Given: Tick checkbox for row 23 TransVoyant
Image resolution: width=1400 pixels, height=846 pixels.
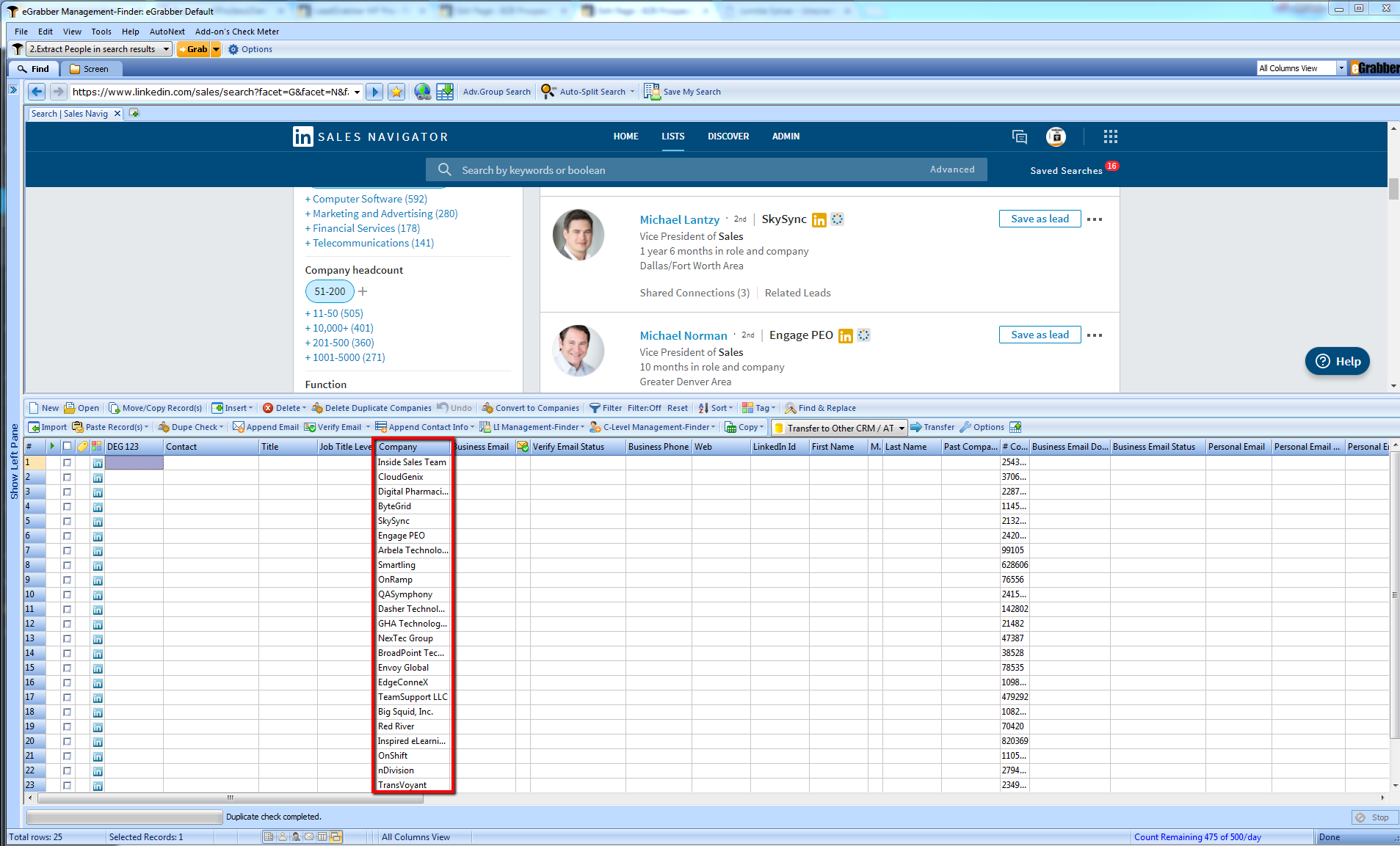Looking at the screenshot, I should click(67, 785).
